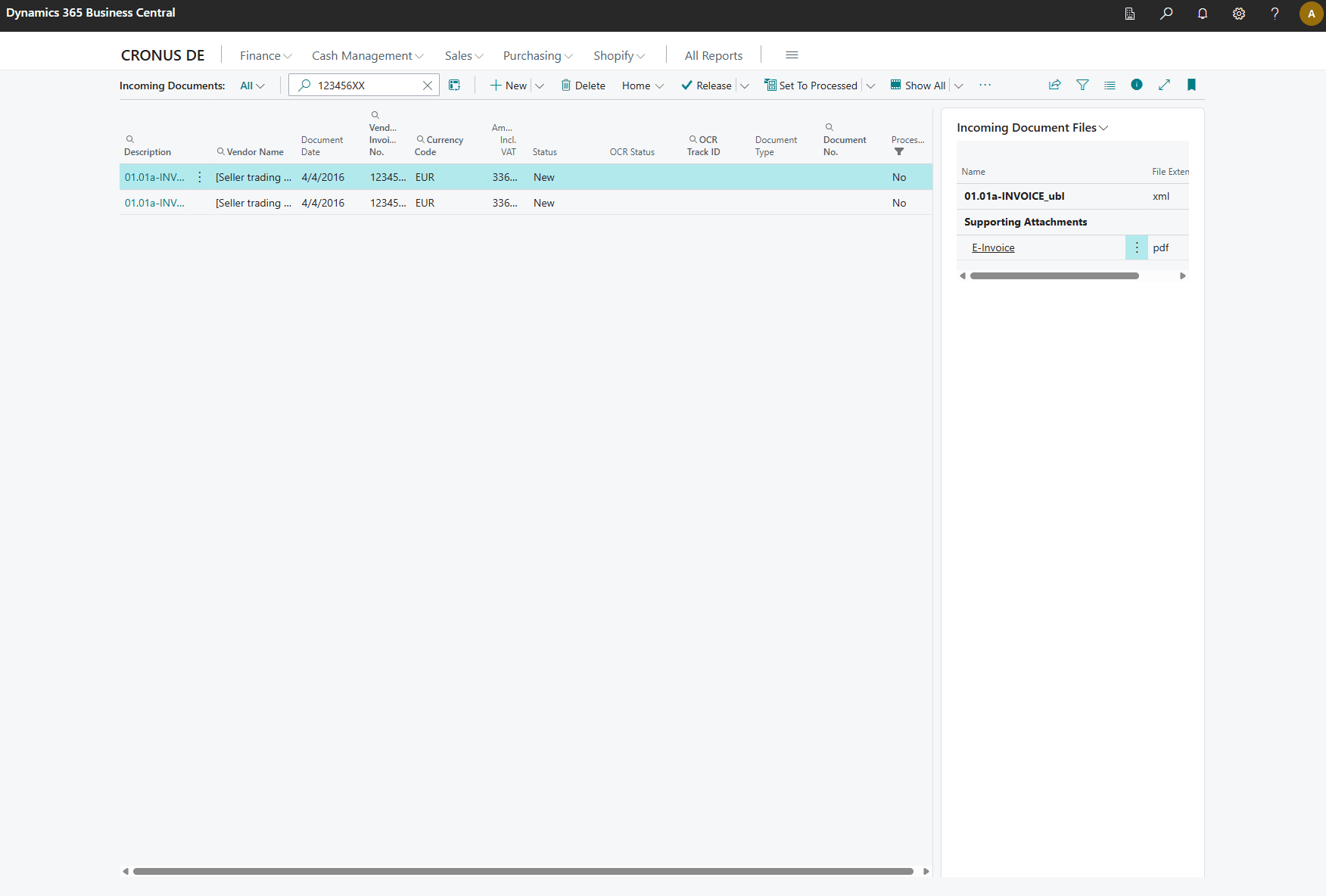Screen dimensions: 1326x896
Task: Click the analyze mode icon beside search
Action: 454,86
